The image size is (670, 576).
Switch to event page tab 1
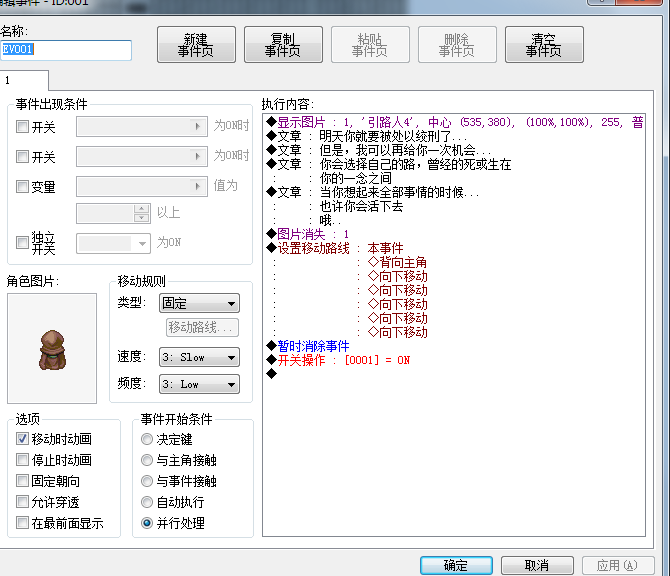(24, 80)
